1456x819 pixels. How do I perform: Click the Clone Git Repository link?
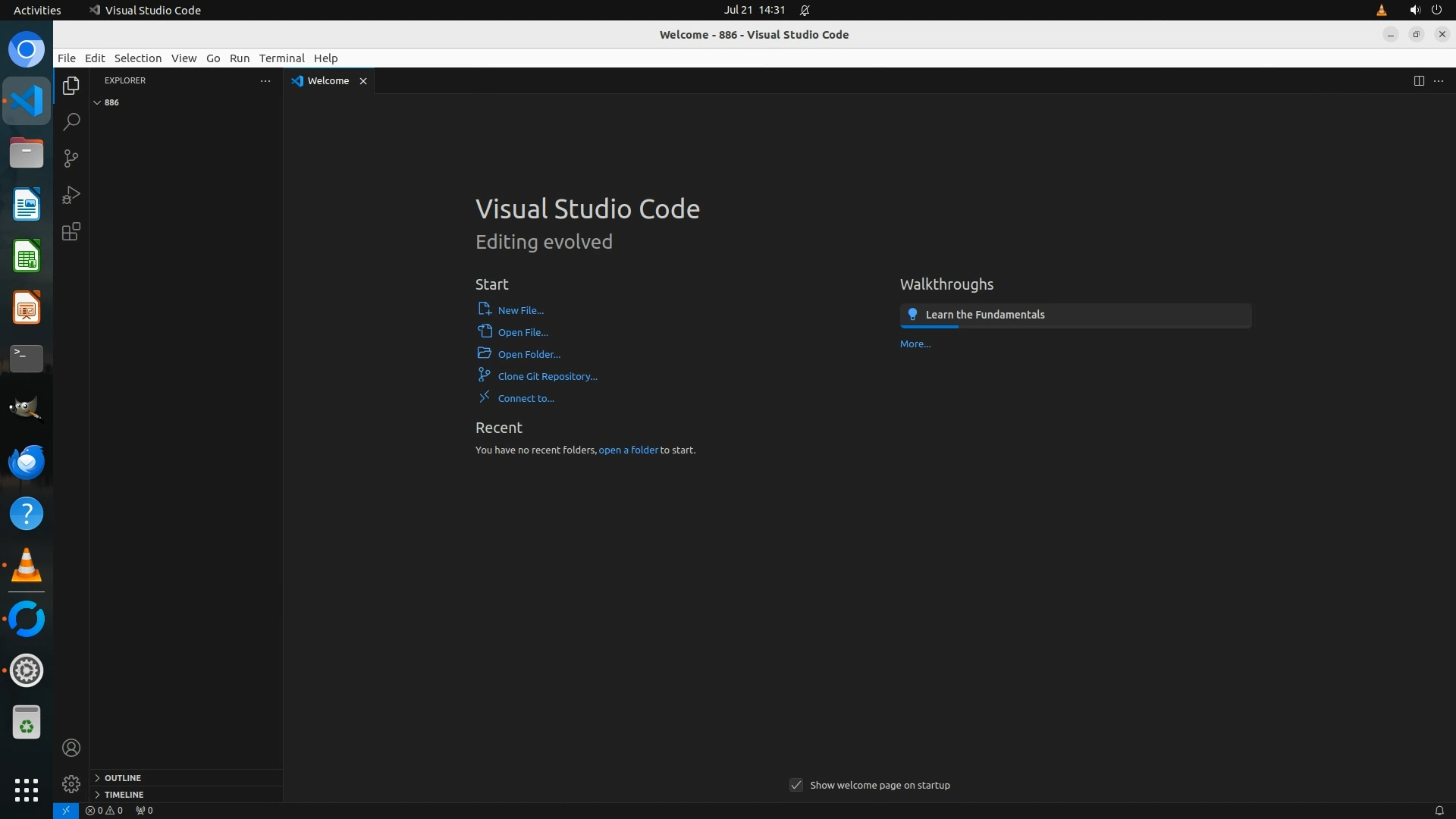click(547, 376)
